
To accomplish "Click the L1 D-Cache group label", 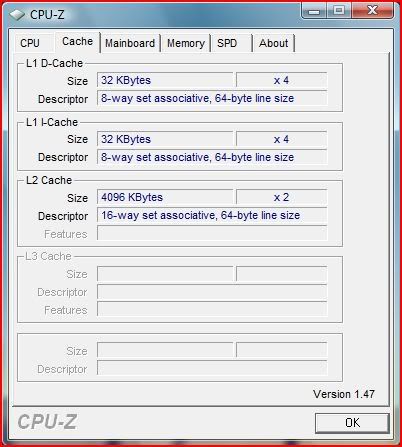I will 54,63.
